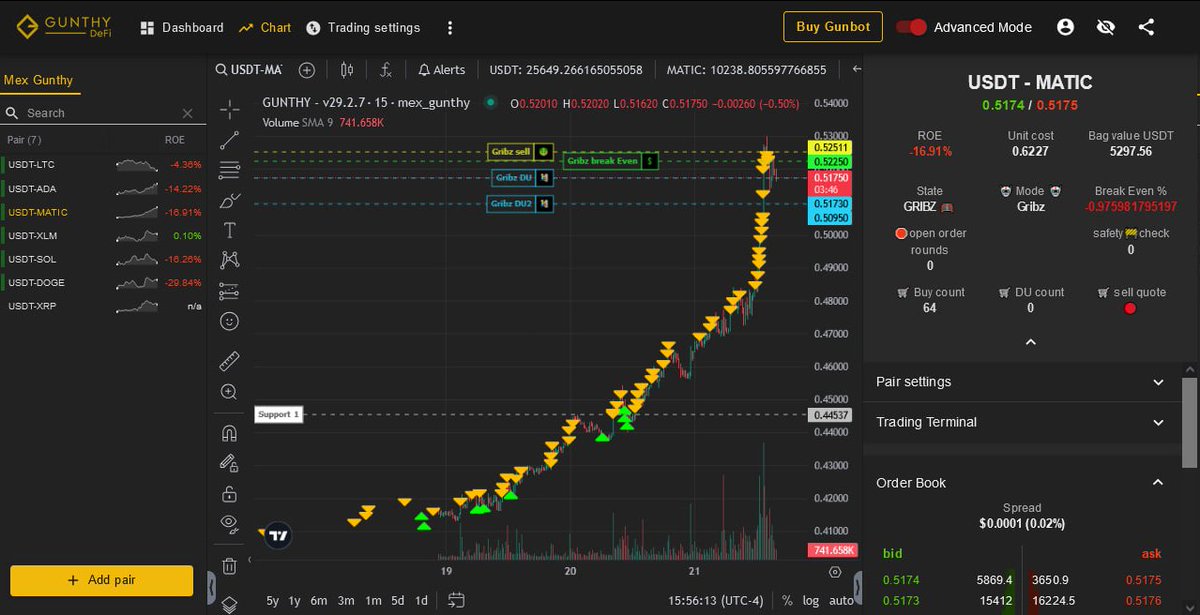This screenshot has width=1200, height=615.
Task: Toggle the hide balances eye icon
Action: coord(1105,27)
